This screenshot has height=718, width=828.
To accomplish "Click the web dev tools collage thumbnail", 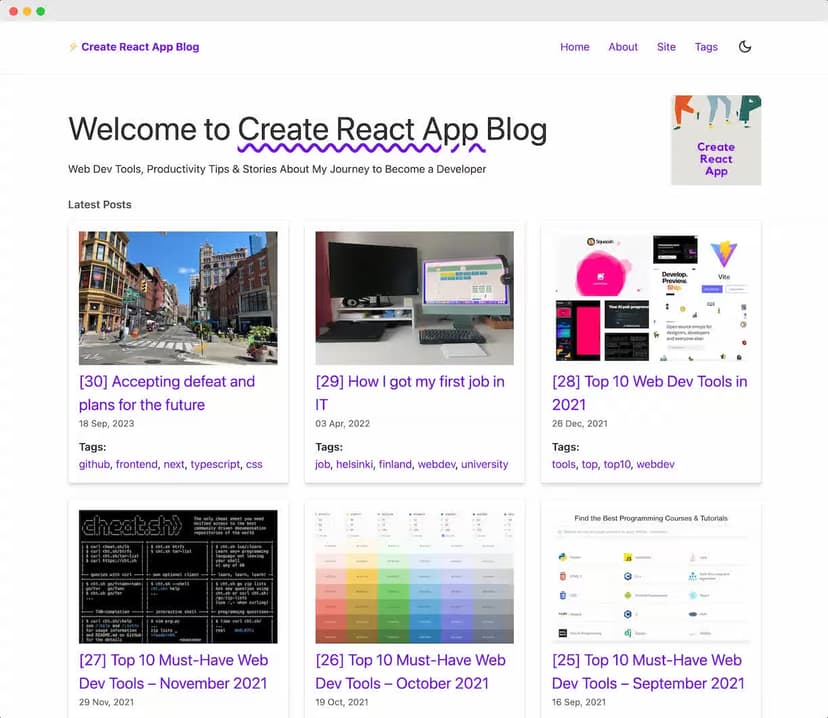I will pyautogui.click(x=651, y=298).
